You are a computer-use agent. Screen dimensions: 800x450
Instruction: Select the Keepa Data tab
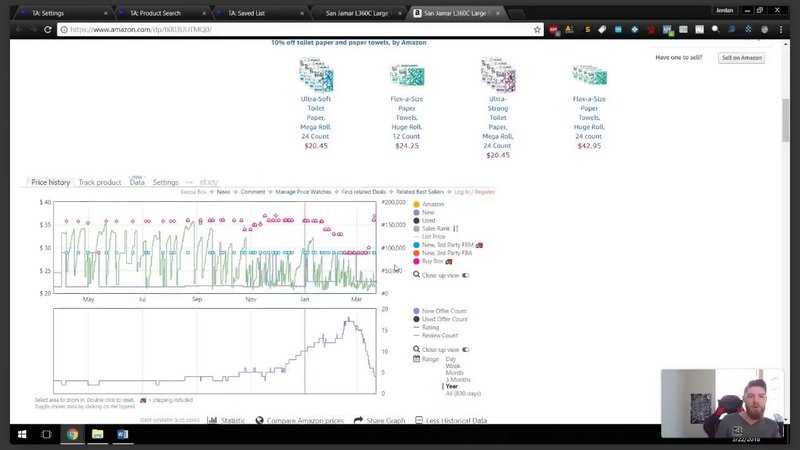coord(137,182)
